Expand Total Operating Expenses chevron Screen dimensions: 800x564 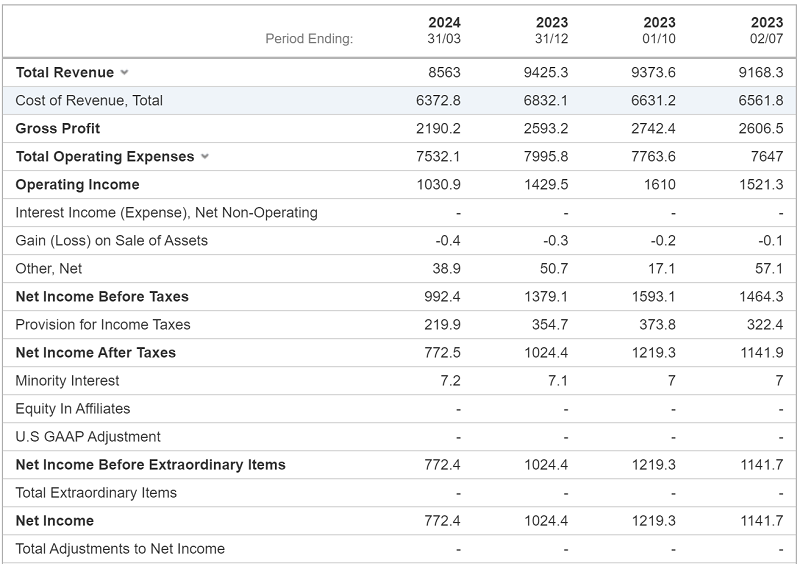(x=205, y=157)
